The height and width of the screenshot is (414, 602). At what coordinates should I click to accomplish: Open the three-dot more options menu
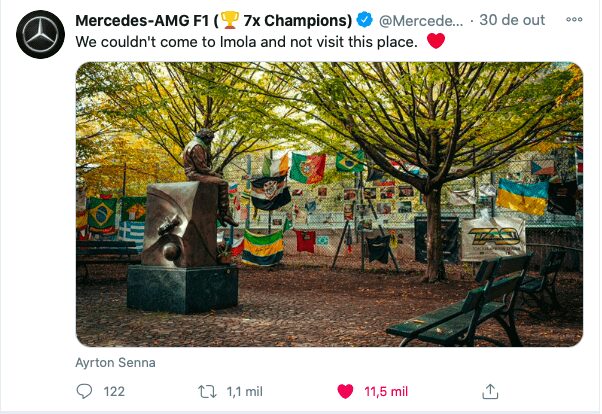[x=574, y=20]
